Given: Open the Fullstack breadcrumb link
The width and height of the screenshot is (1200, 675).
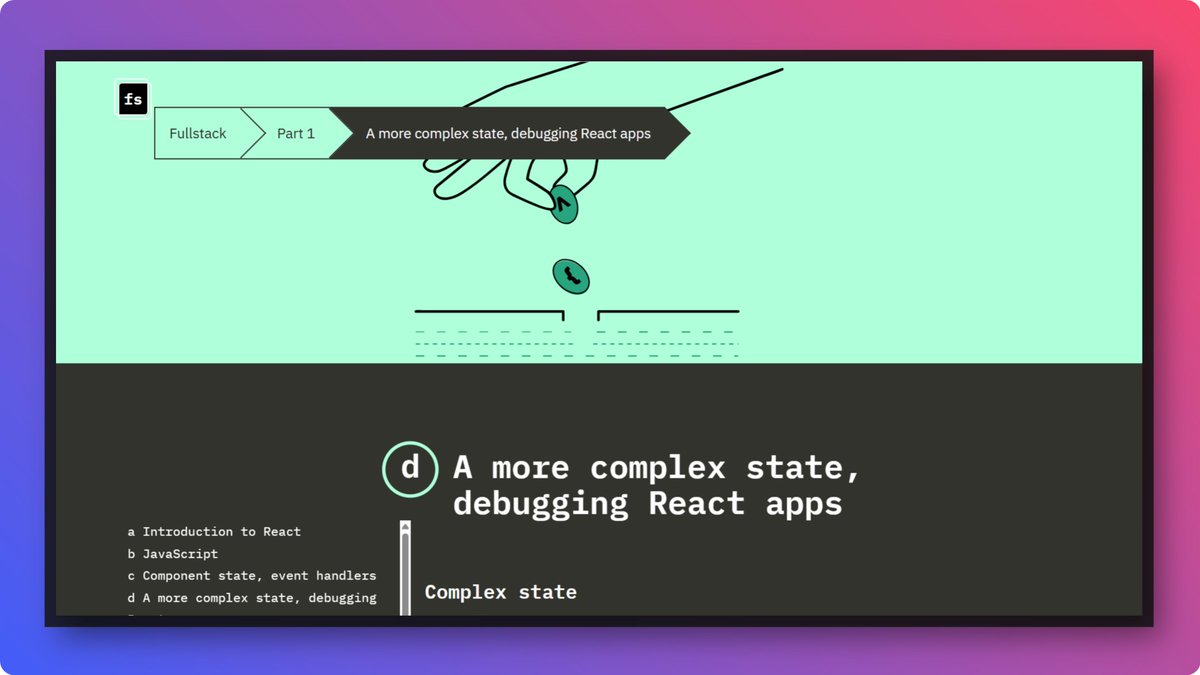Looking at the screenshot, I should pos(198,133).
